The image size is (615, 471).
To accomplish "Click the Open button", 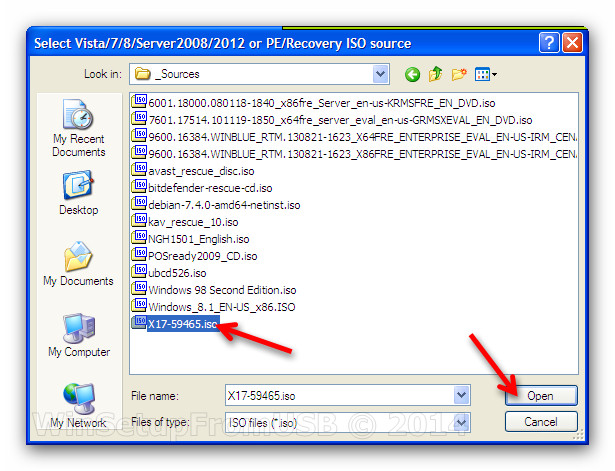I will point(541,395).
